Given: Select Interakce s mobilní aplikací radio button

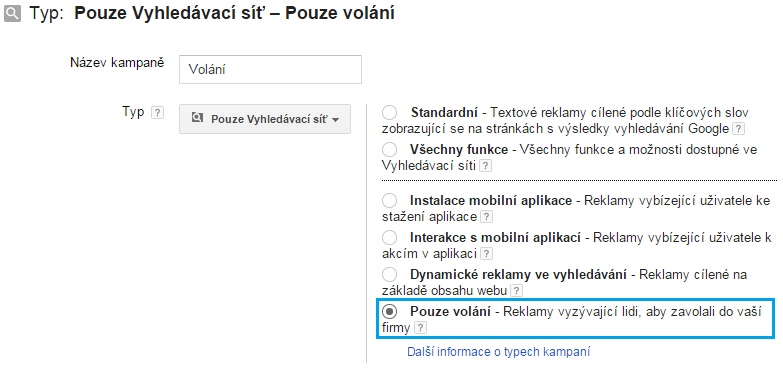Looking at the screenshot, I should [390, 237].
